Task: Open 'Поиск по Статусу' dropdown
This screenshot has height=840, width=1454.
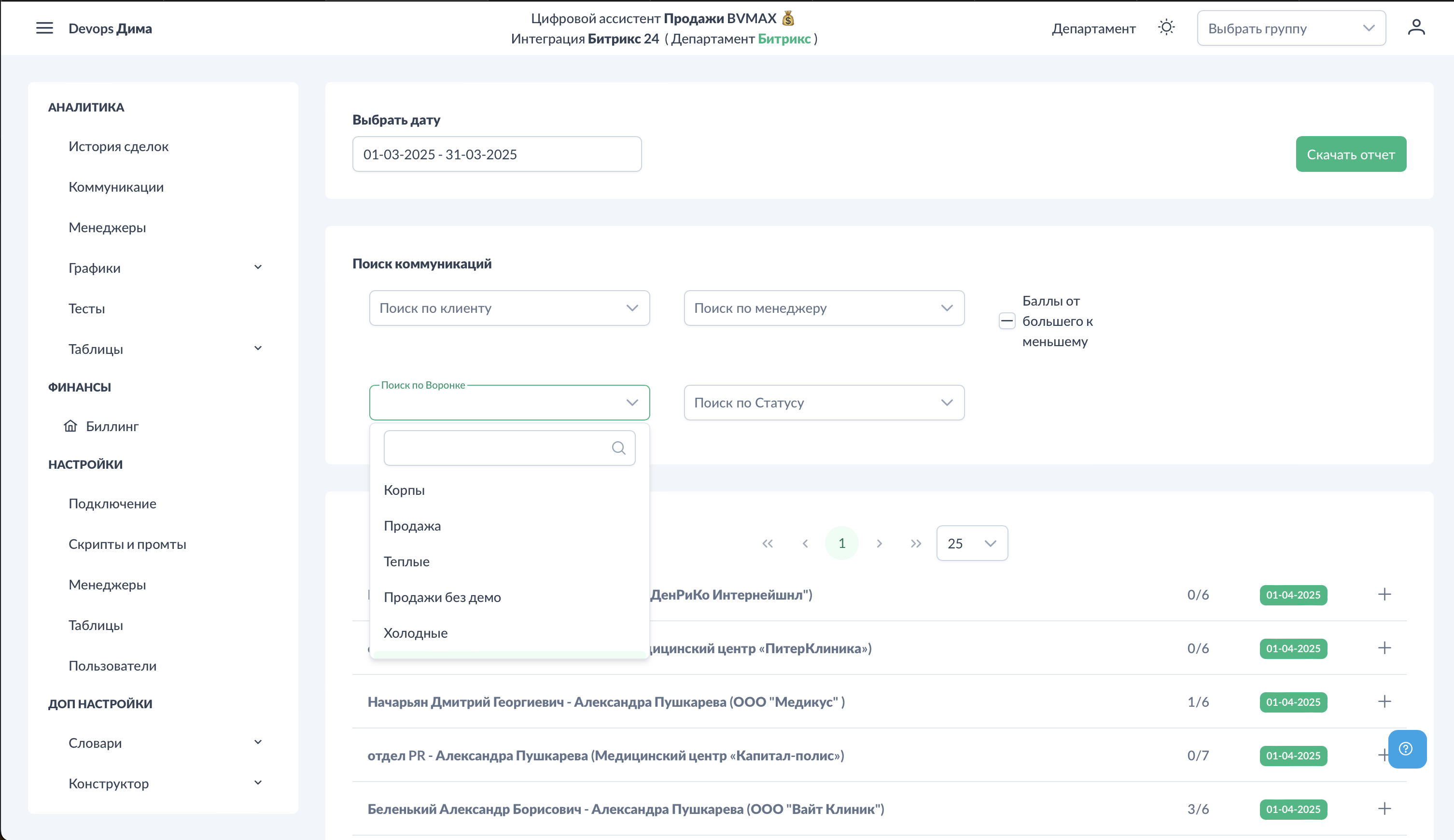Action: click(824, 403)
